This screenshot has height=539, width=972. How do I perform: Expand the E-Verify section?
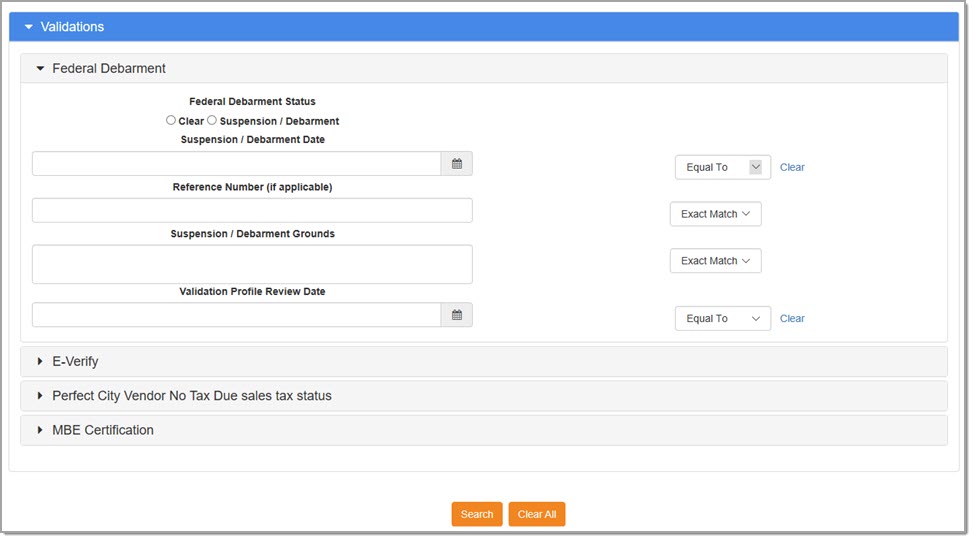coord(484,362)
